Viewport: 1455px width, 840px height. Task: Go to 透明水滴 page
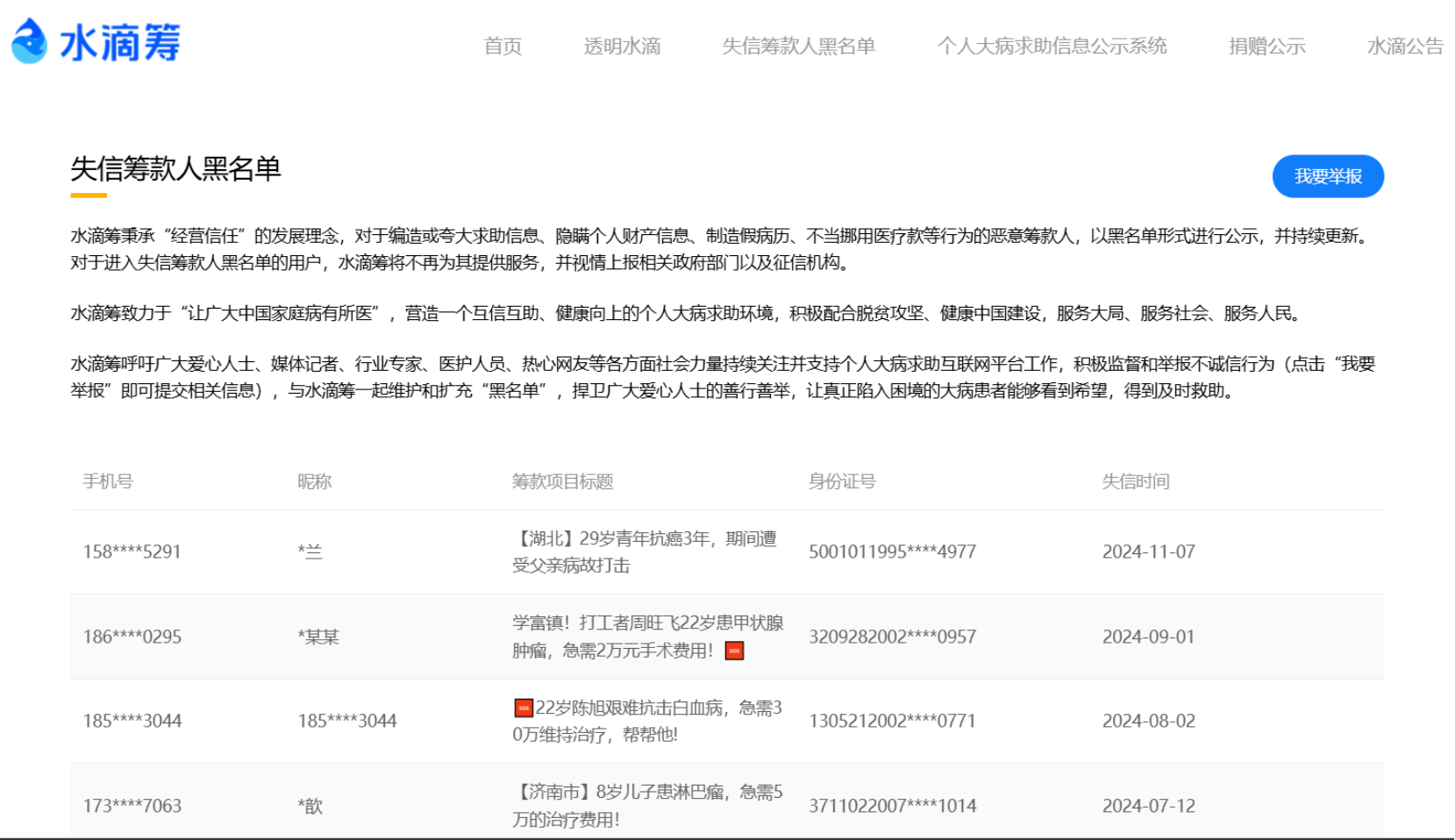(623, 46)
